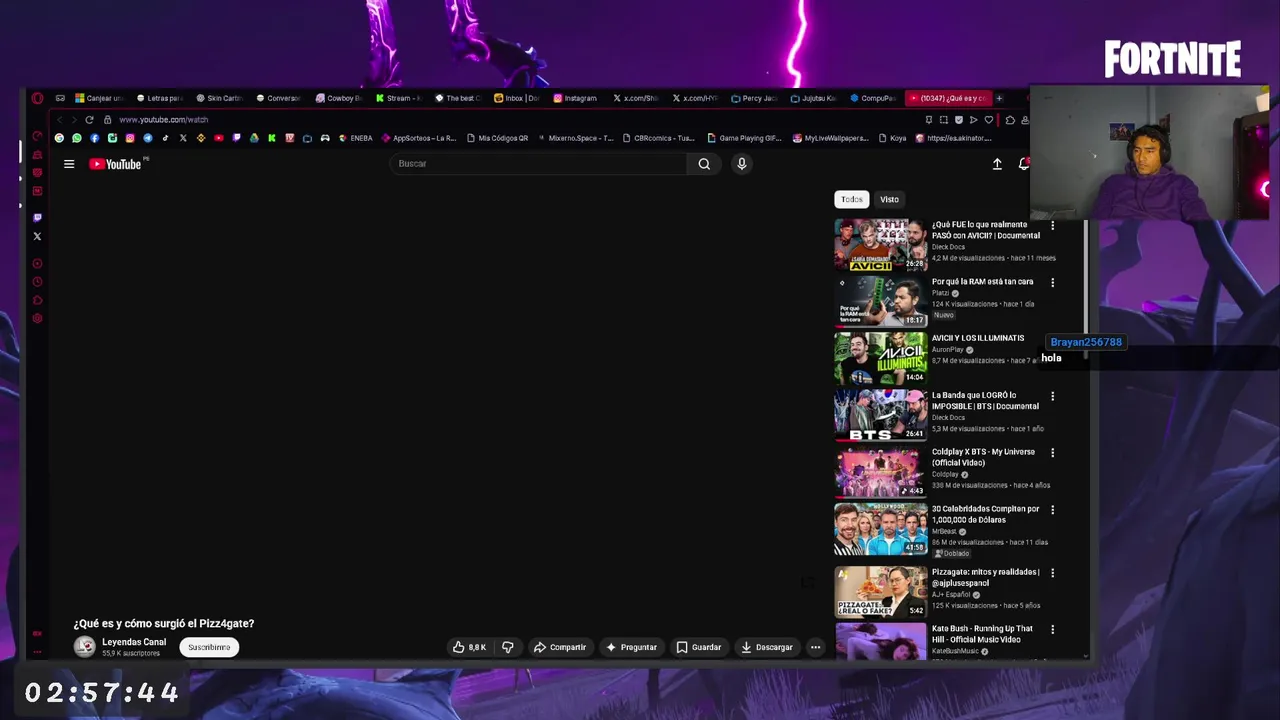The height and width of the screenshot is (720, 1280).
Task: Switch to the Inbox browser tab
Action: (515, 98)
